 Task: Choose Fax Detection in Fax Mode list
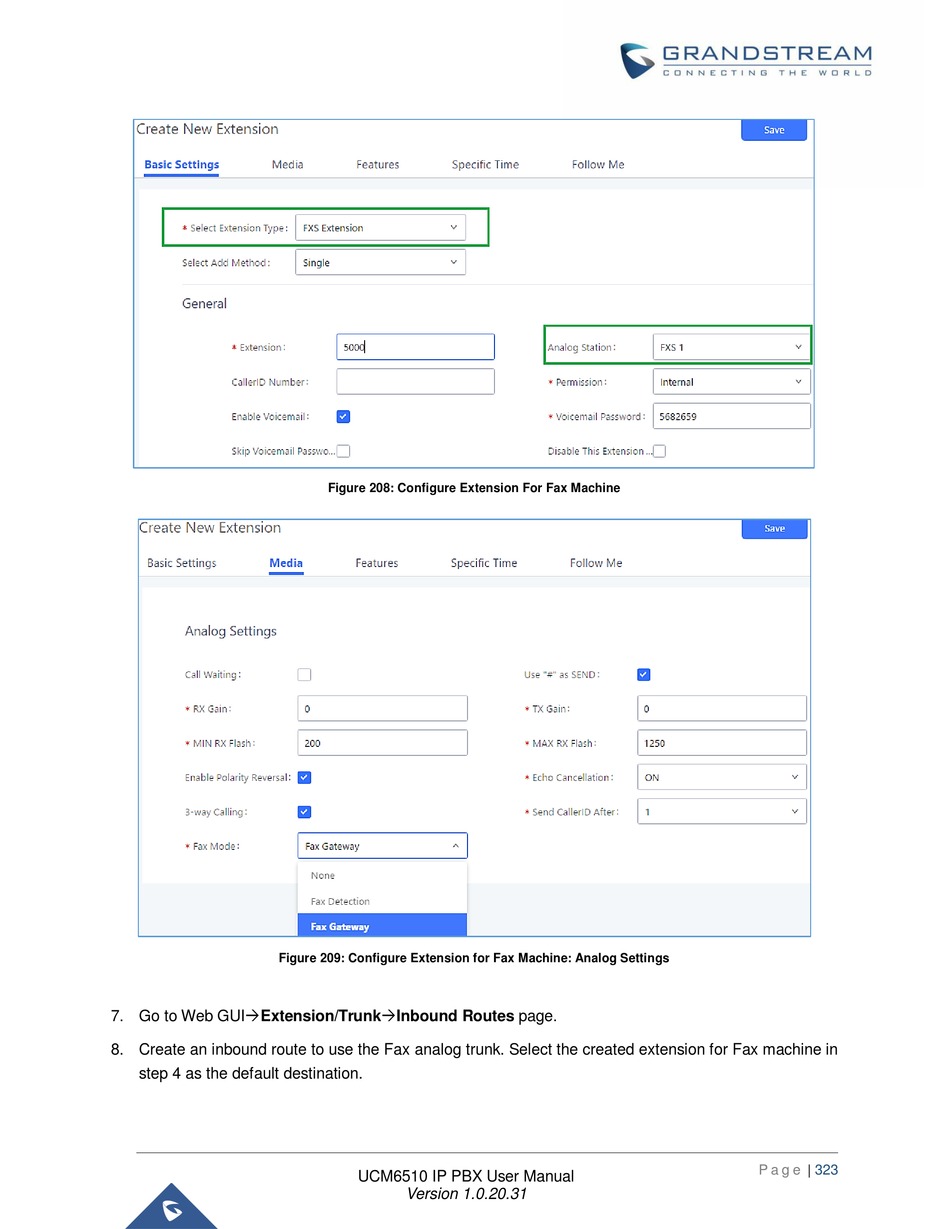383,901
